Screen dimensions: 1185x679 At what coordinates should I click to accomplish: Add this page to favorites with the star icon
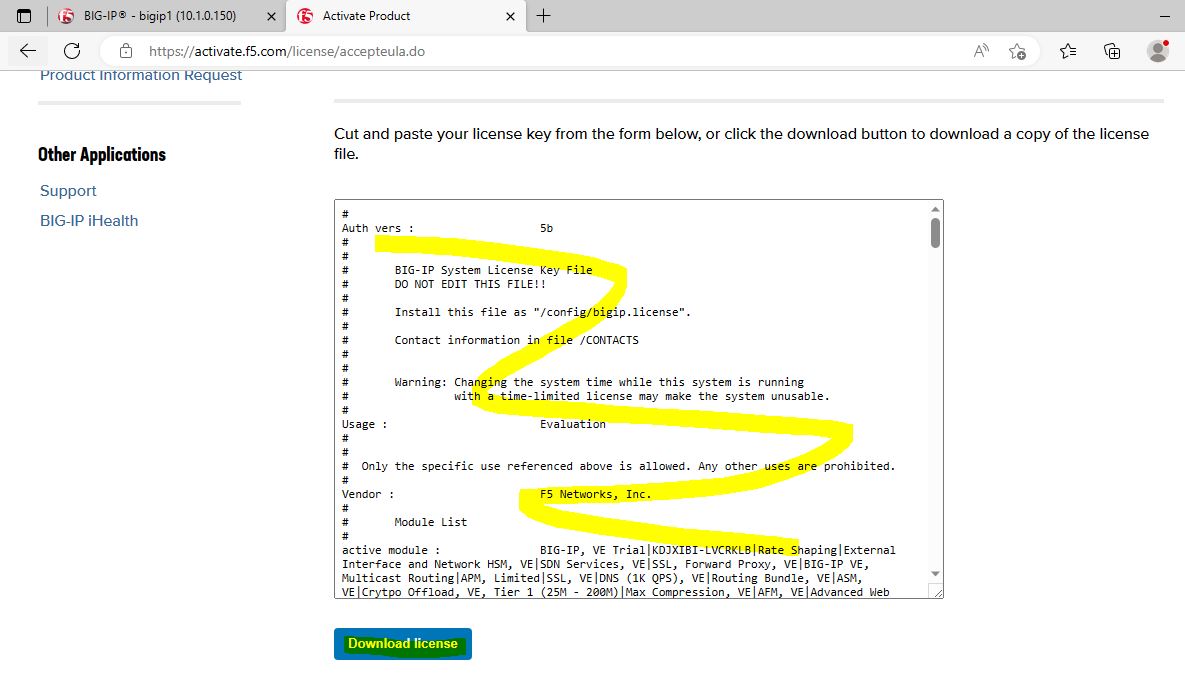[x=1017, y=51]
